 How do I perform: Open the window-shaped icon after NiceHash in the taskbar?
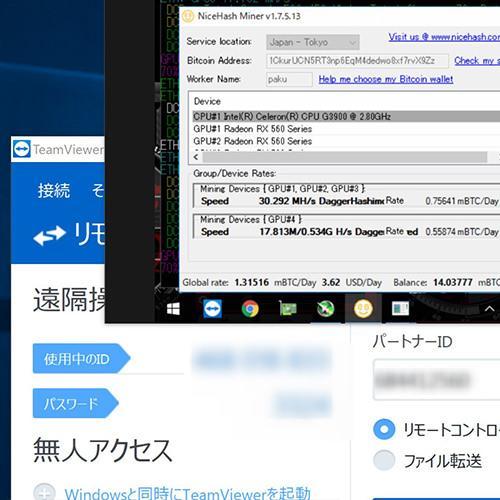401,309
